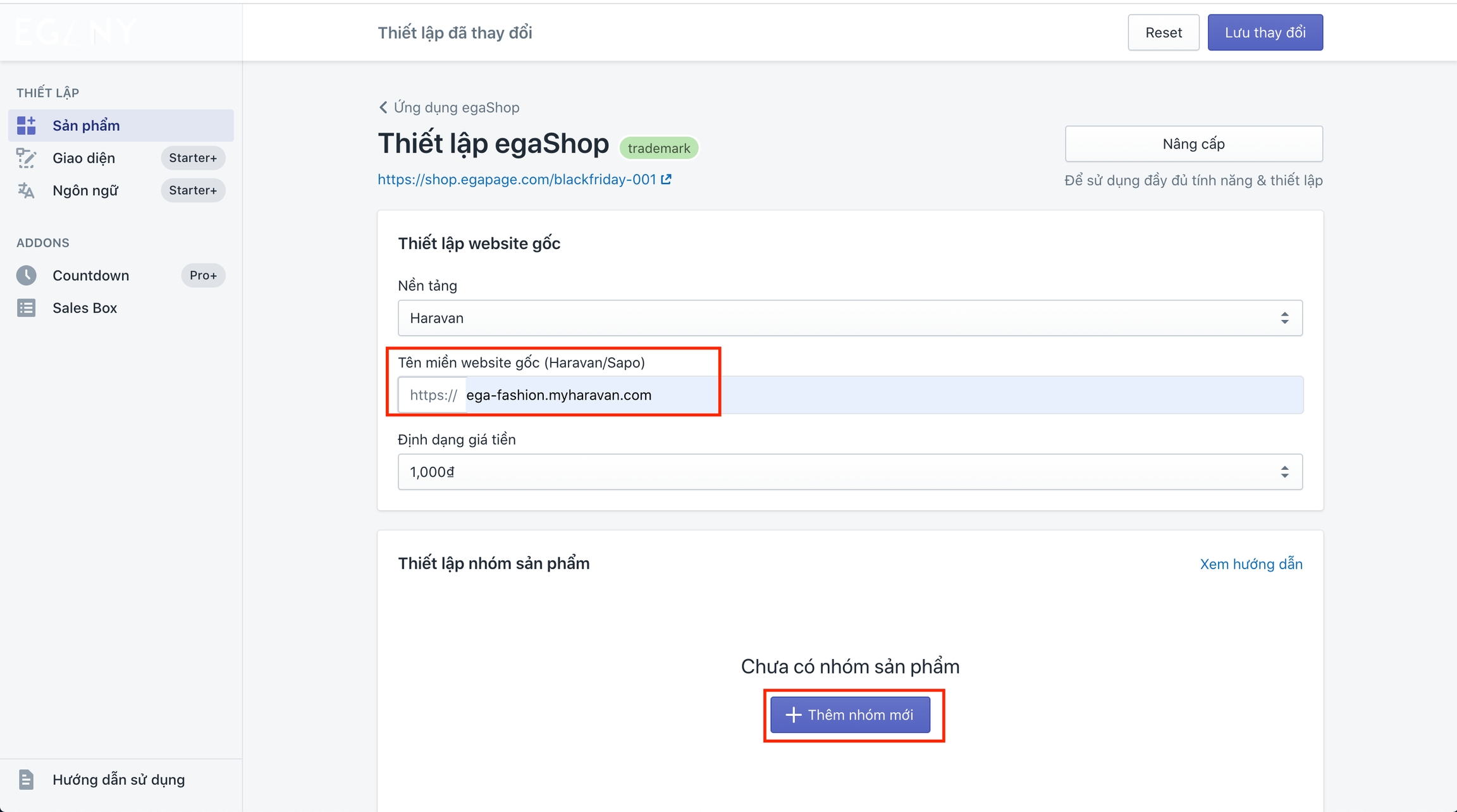This screenshot has width=1457, height=812.
Task: Click the Sales Box list icon
Action: tap(26, 308)
